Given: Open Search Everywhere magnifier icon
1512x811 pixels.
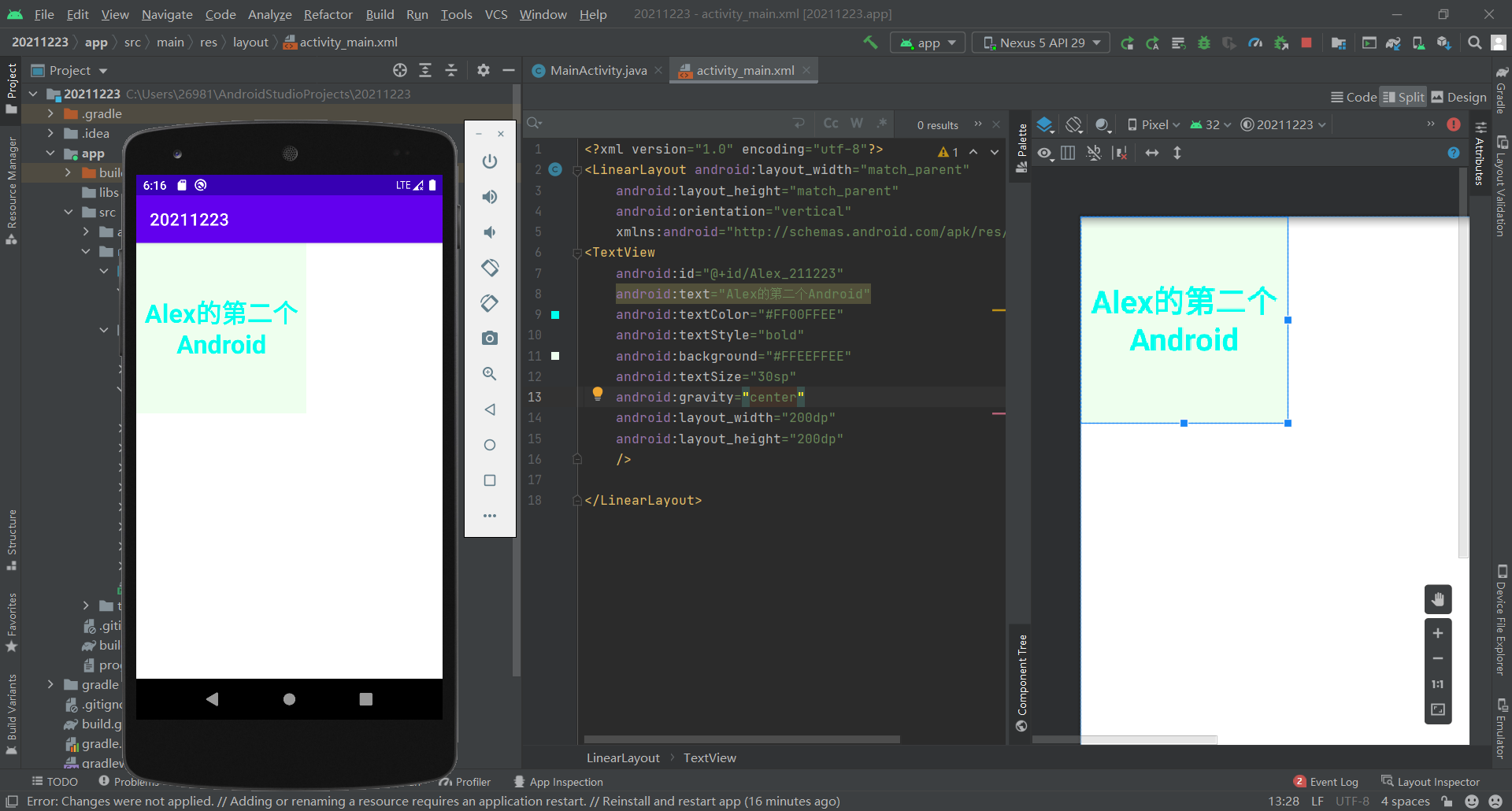Looking at the screenshot, I should tap(1474, 43).
